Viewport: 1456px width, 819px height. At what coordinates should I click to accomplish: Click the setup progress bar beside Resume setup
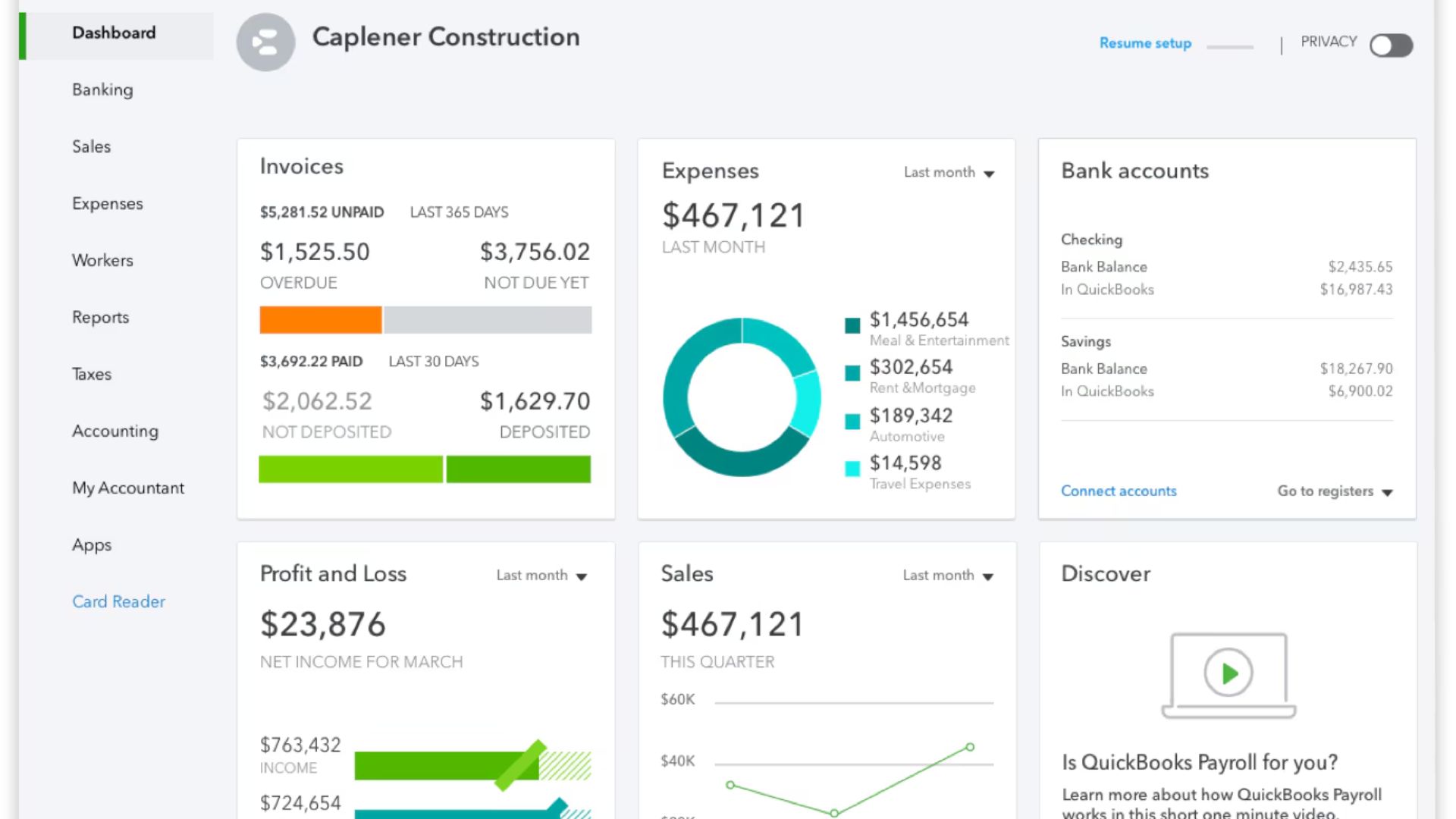pos(1230,47)
